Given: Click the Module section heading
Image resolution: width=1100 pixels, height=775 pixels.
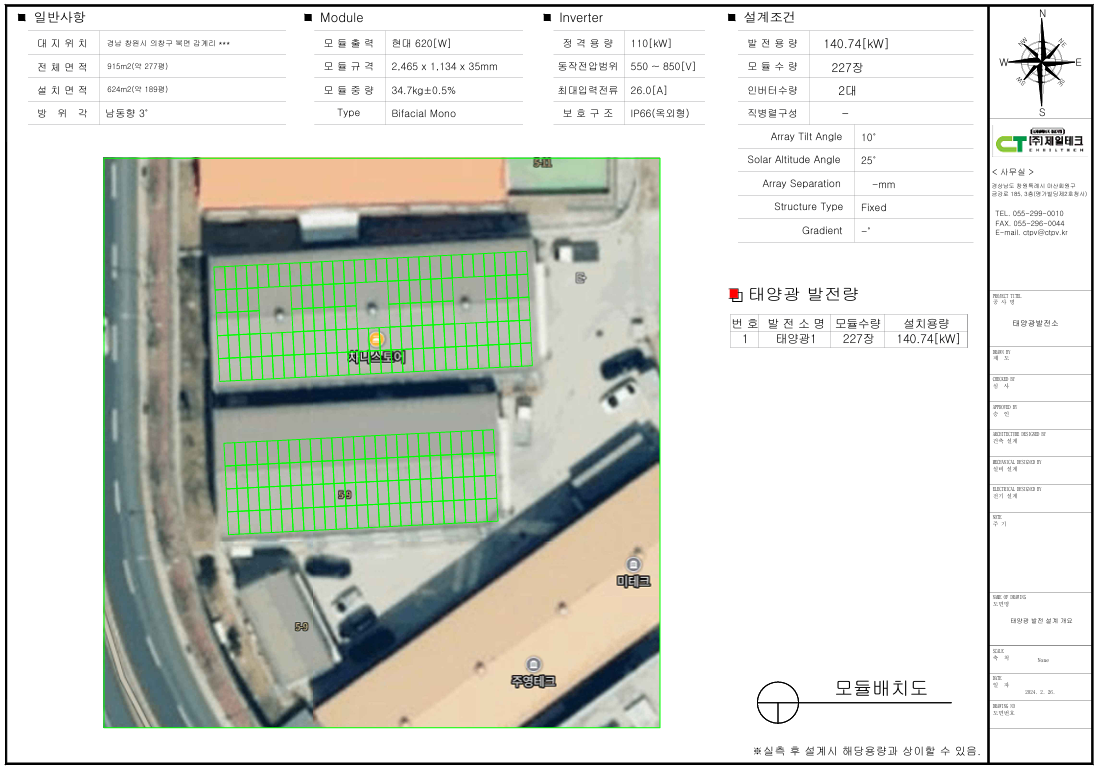Looking at the screenshot, I should tap(341, 18).
